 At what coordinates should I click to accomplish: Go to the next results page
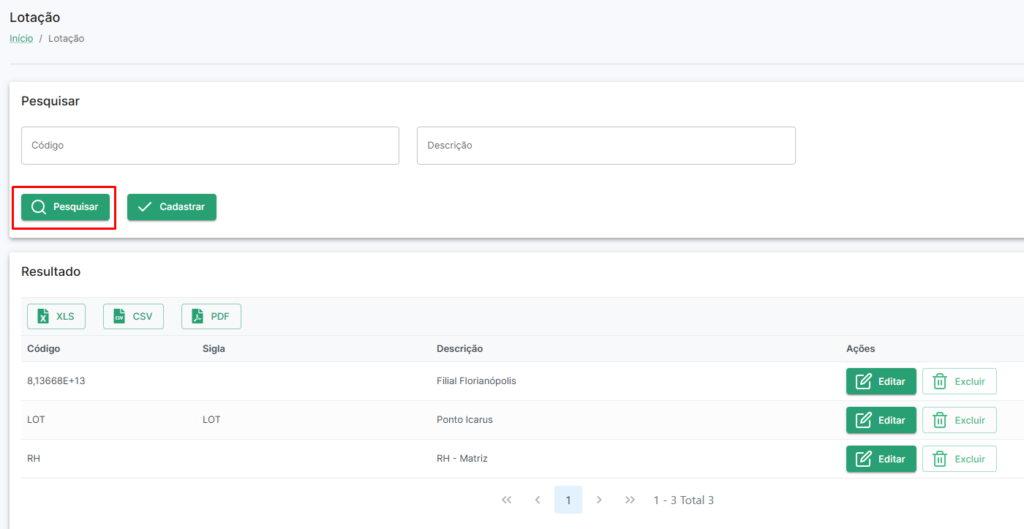(599, 500)
